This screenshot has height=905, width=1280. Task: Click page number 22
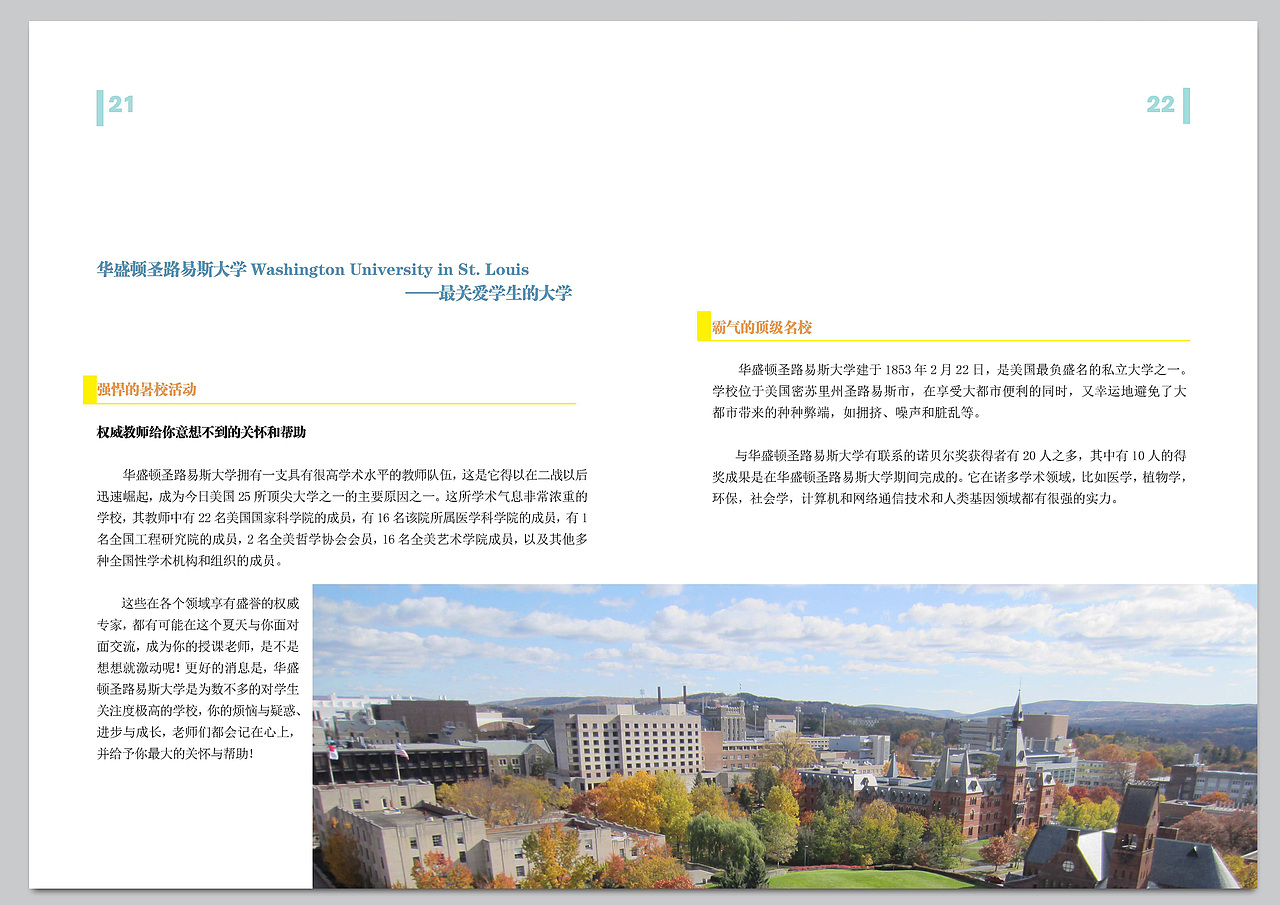tap(1160, 105)
